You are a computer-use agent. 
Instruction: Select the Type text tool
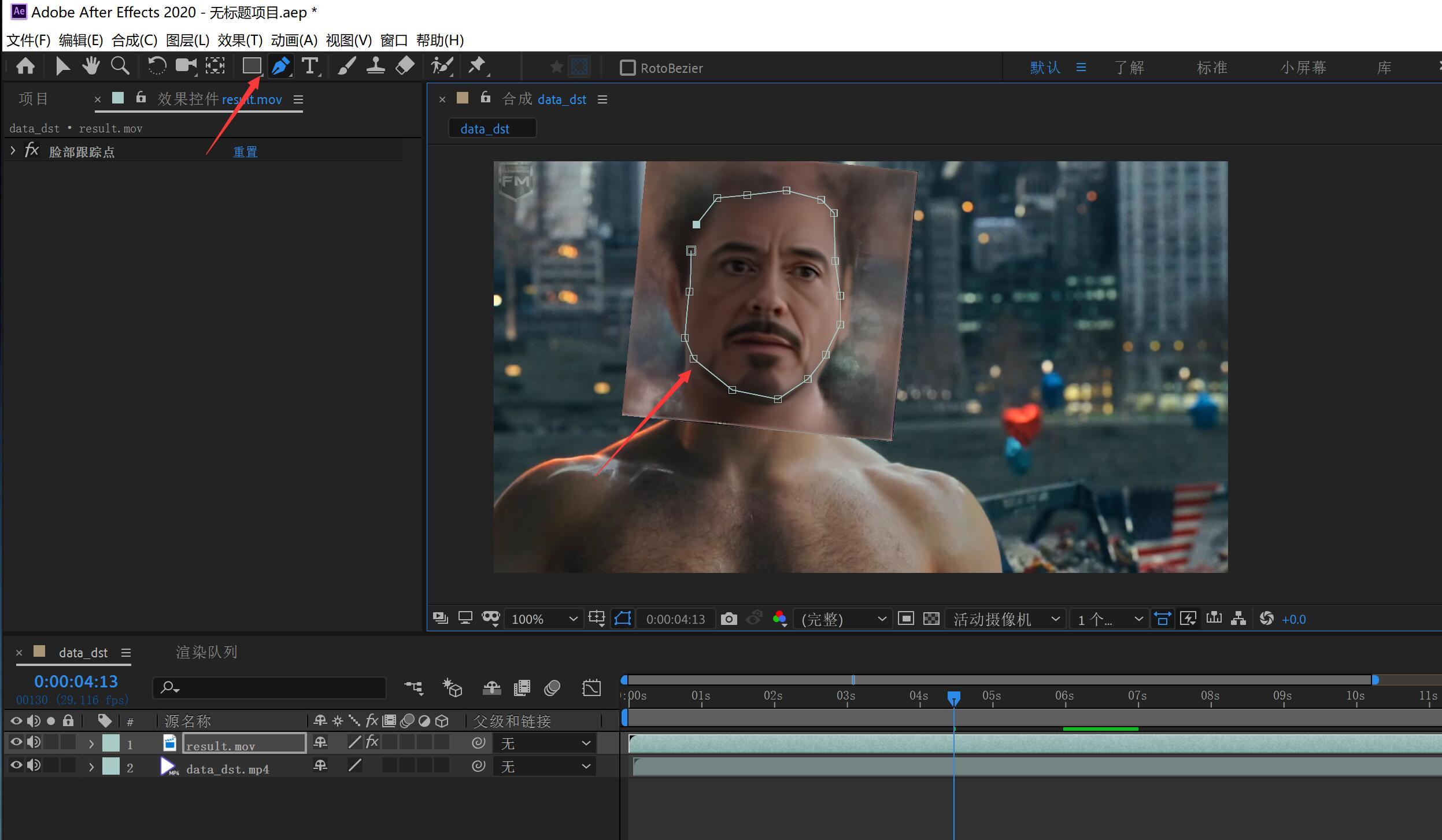310,66
